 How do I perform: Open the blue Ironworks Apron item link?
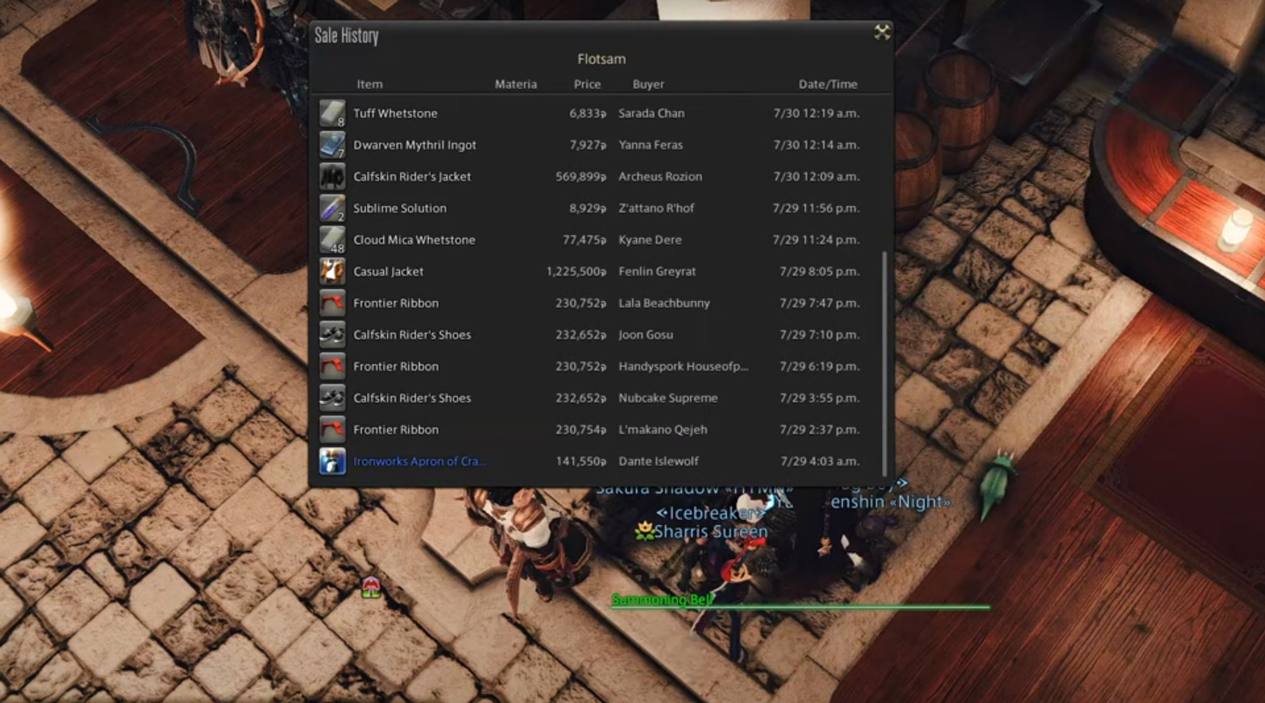[x=419, y=461]
